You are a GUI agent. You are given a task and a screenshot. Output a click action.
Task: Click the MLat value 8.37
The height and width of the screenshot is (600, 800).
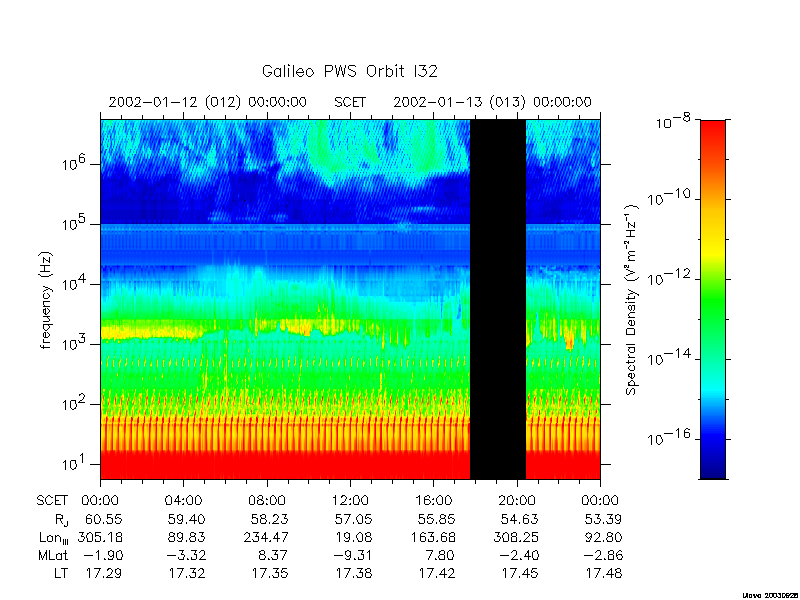[x=272, y=556]
